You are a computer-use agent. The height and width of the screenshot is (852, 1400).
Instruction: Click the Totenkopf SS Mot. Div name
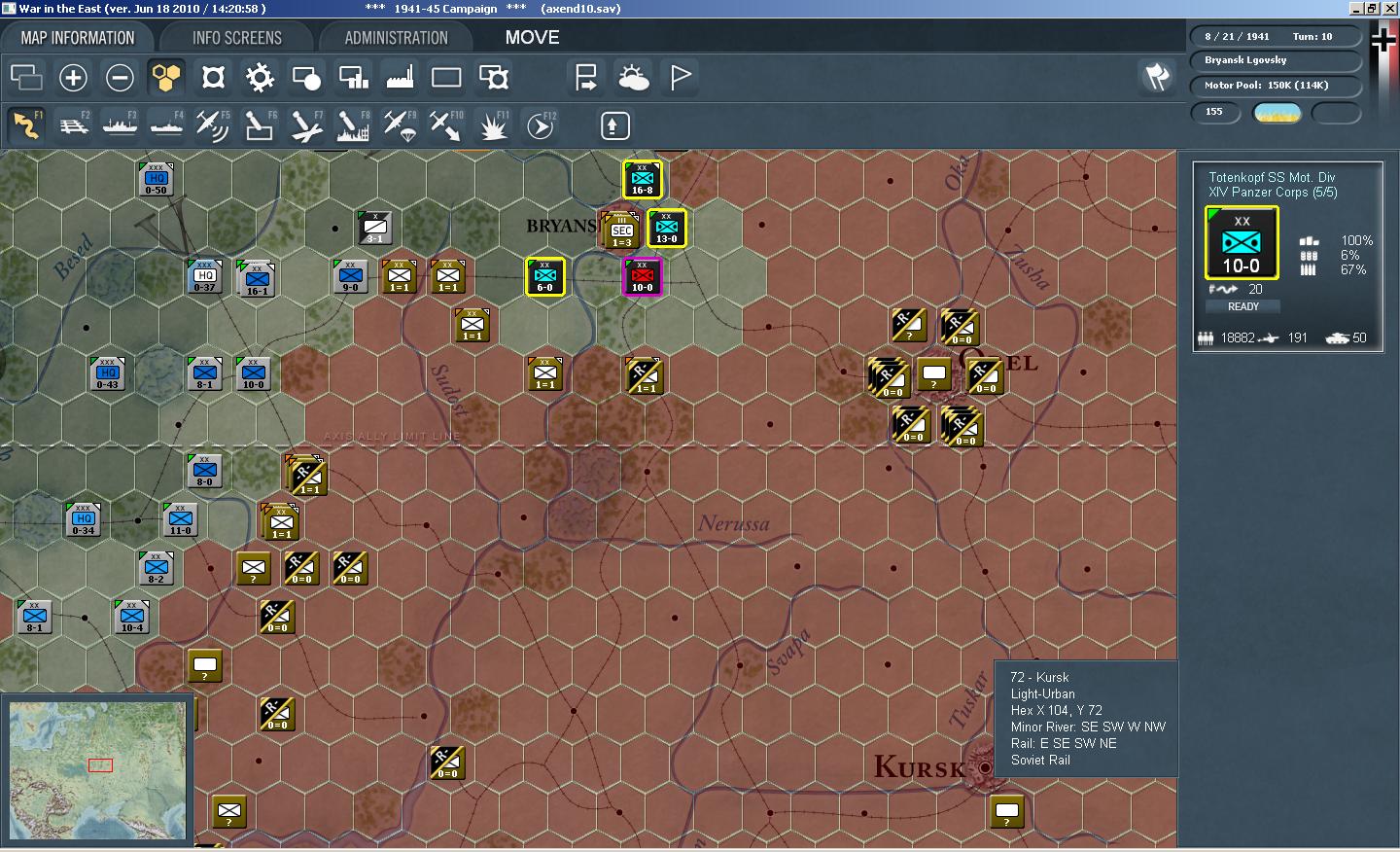click(1272, 177)
